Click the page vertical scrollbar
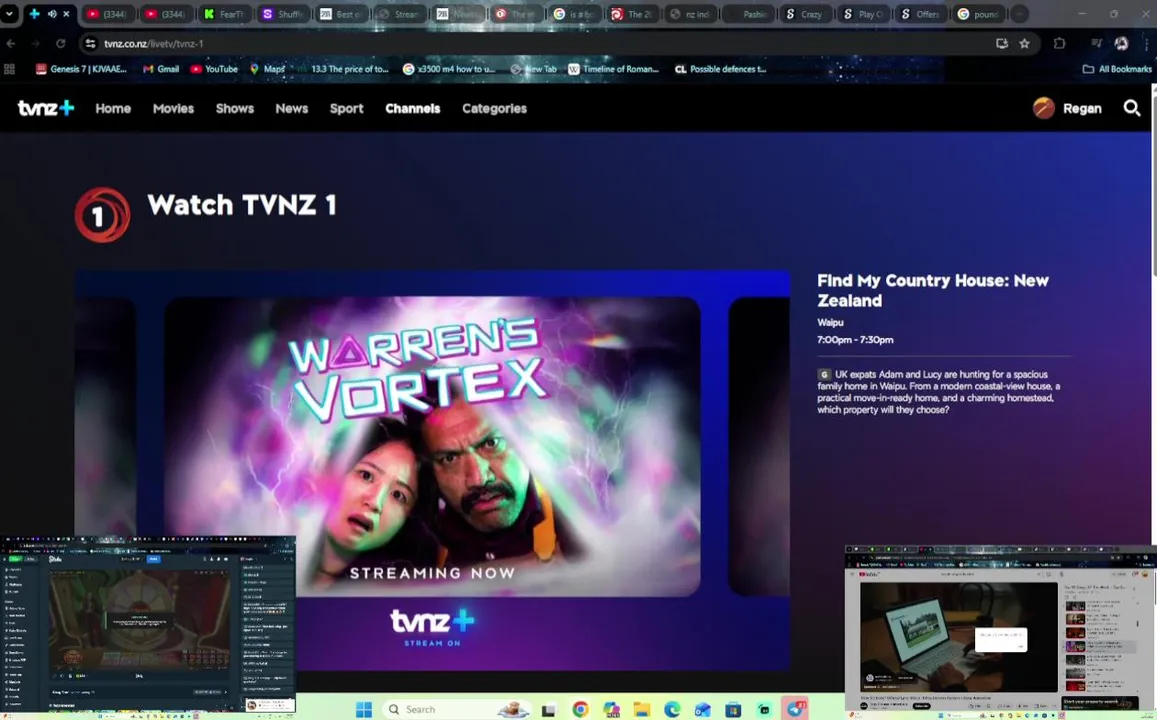 [x=1153, y=184]
